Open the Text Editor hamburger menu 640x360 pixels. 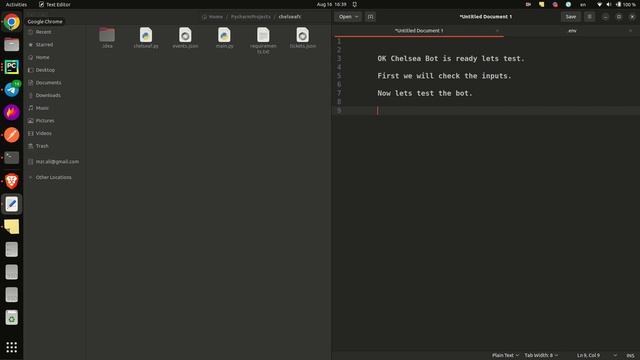click(589, 17)
